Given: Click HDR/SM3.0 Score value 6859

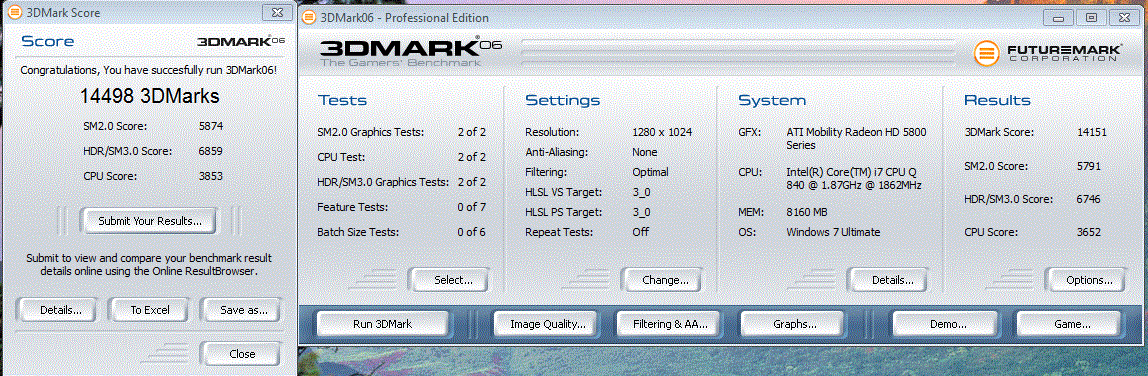Looking at the screenshot, I should pos(211,151).
